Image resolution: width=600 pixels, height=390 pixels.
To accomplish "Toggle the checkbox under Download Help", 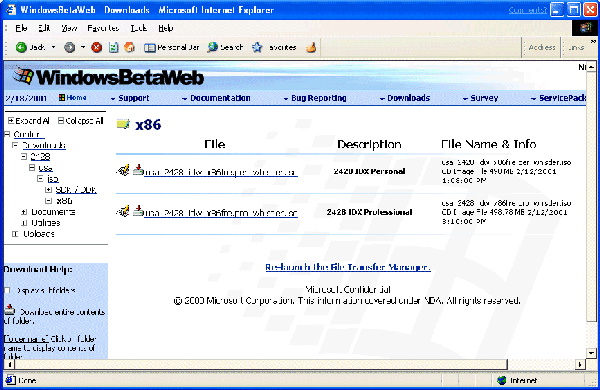I will 7,290.
